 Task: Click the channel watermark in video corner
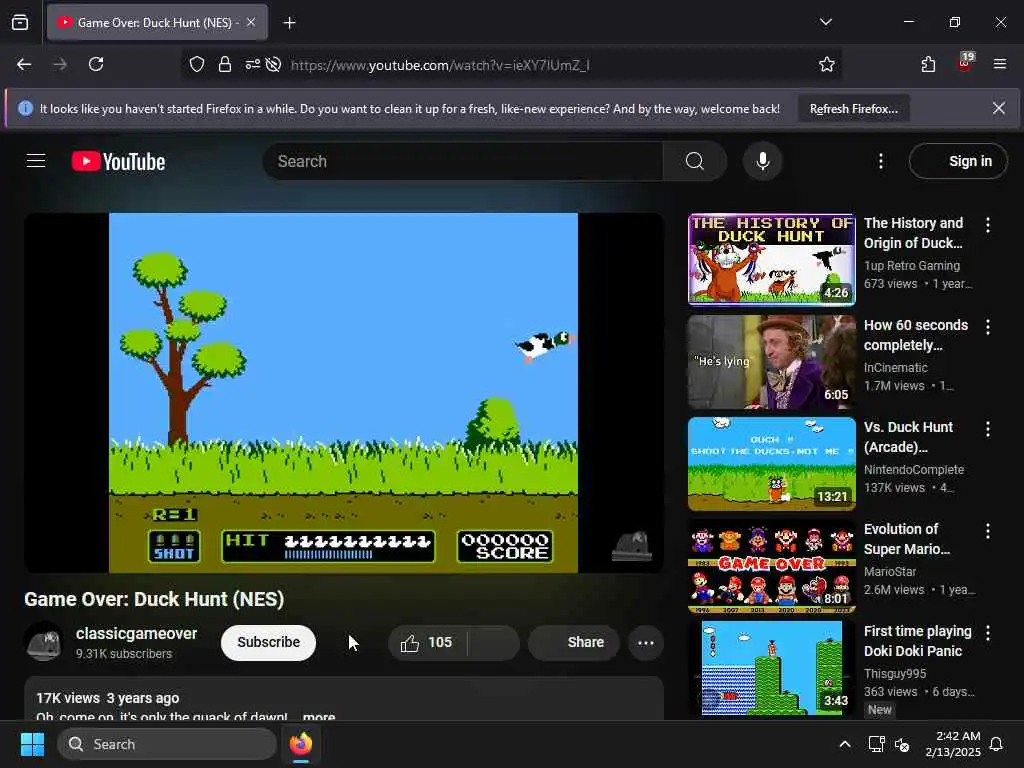click(632, 546)
